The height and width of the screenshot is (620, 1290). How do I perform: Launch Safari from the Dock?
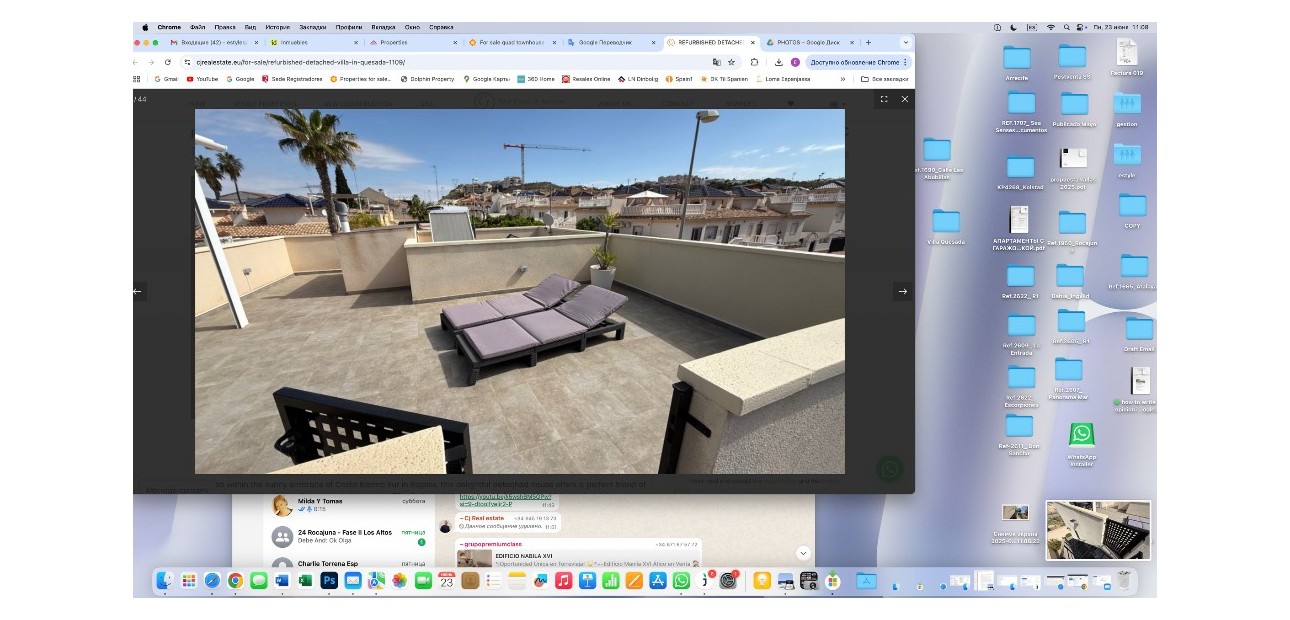[212, 580]
